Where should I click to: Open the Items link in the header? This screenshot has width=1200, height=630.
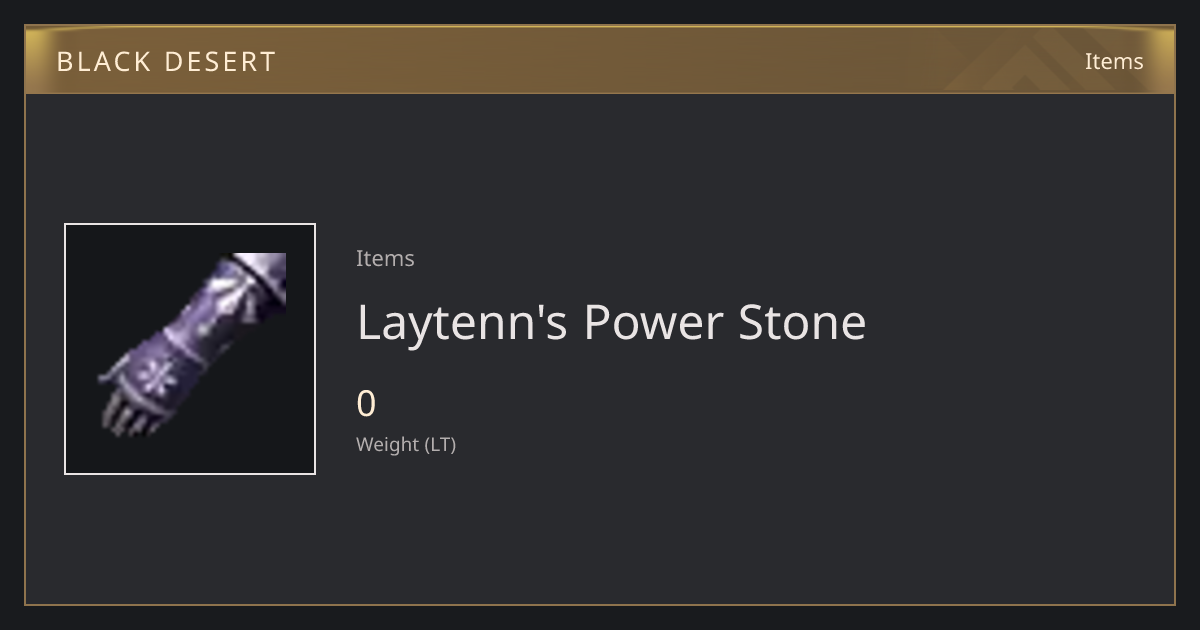(1114, 61)
